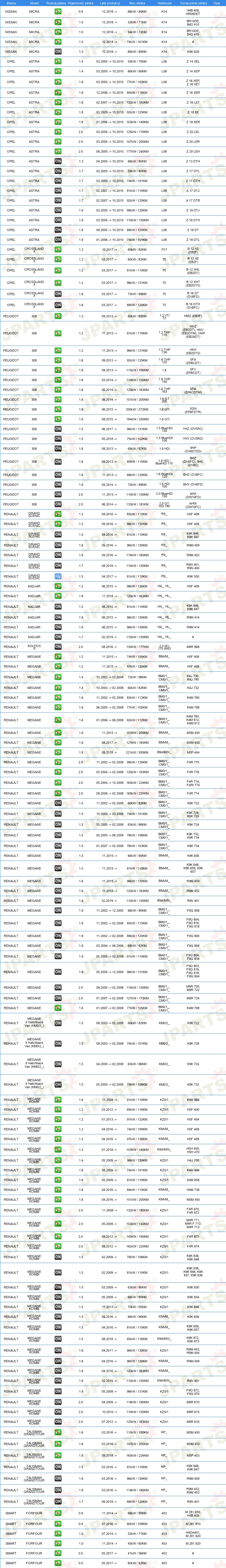Viewport: 226px width, 1568px height.
Task: Select petrol icon for Peugeot 308 HMZ (EB2F)
Action: point(58,316)
